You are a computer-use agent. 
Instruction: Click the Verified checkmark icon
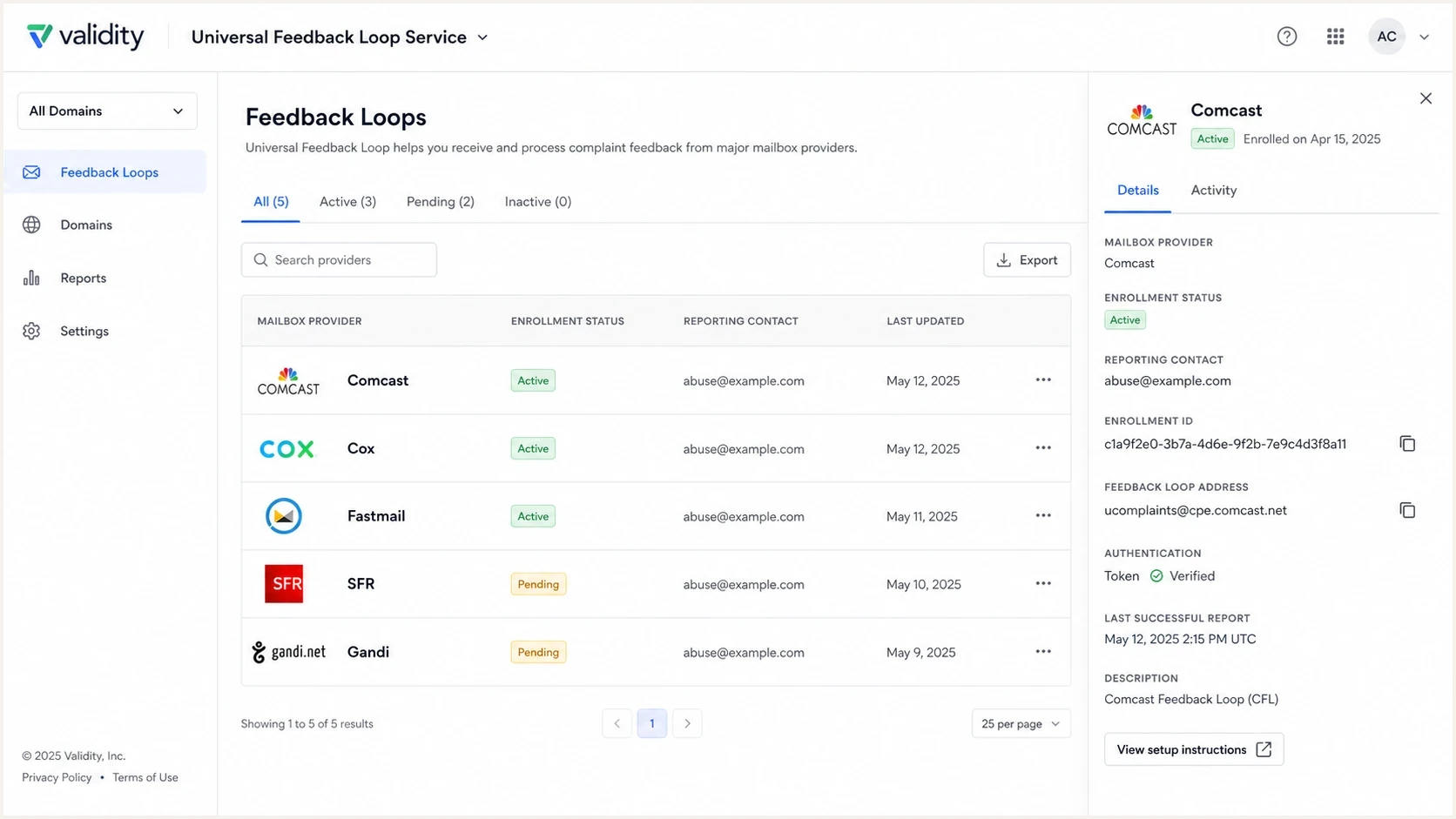click(x=1156, y=576)
